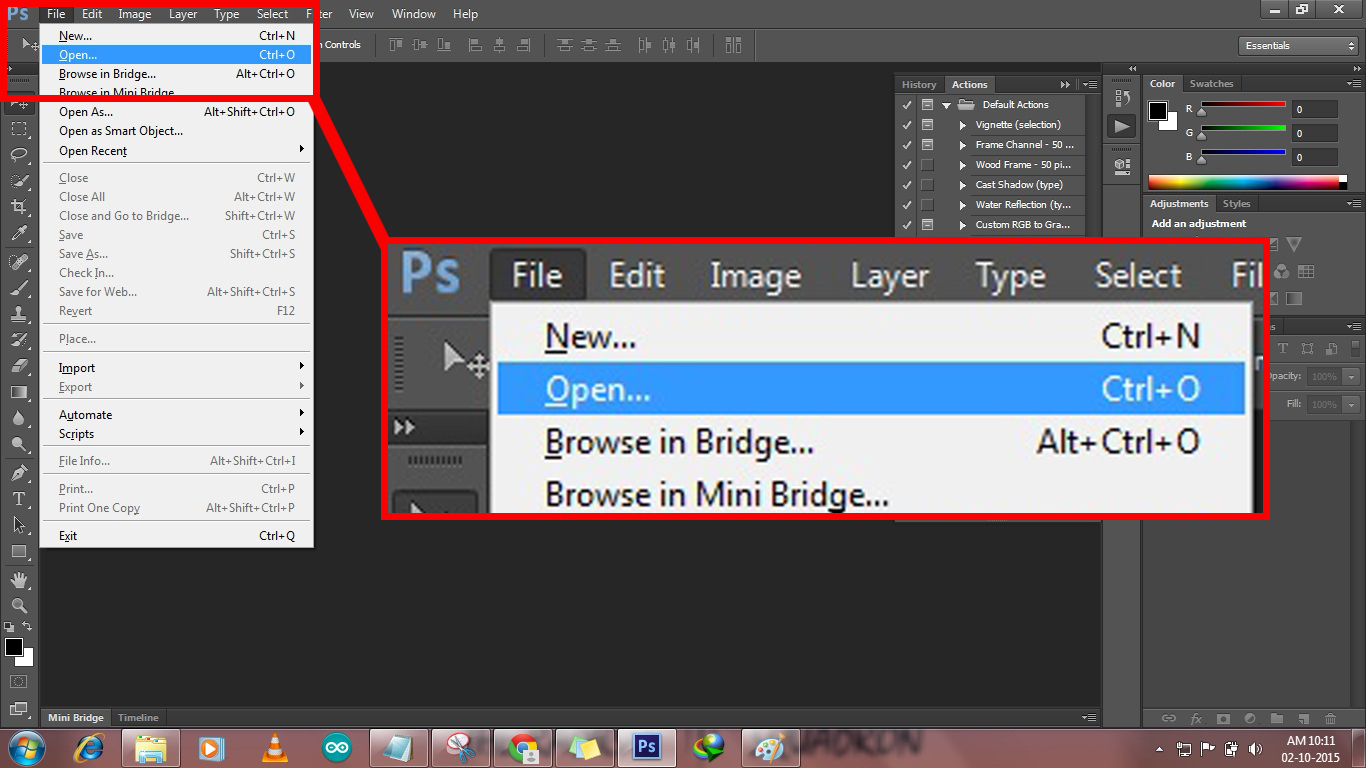The height and width of the screenshot is (768, 1366).
Task: Expand the Open Recent submenu
Action: pos(177,151)
